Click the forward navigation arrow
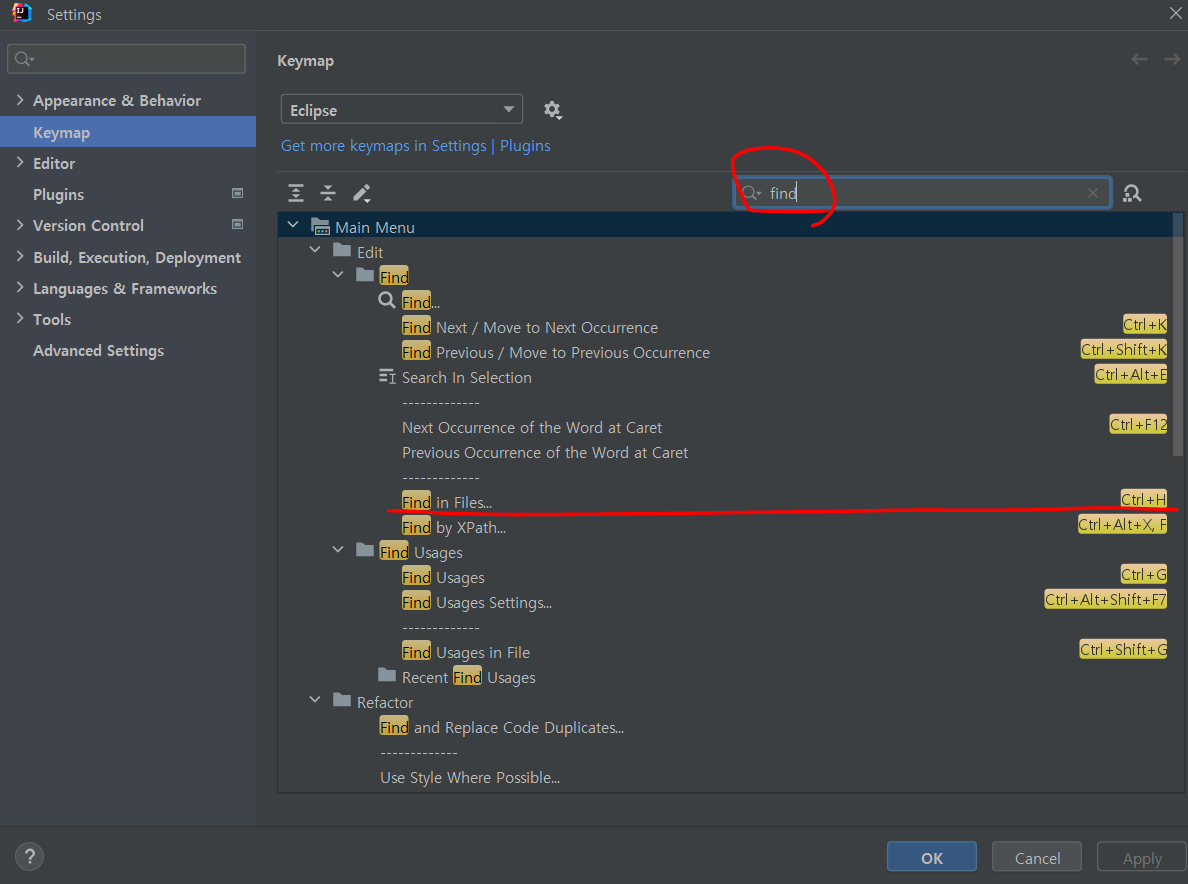 pos(1172,59)
